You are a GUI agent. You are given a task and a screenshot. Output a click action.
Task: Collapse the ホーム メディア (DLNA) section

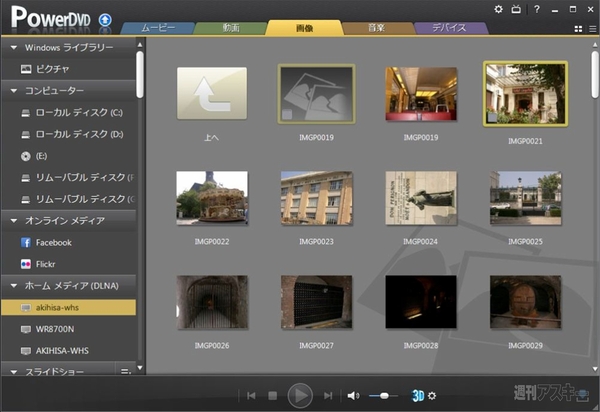pyautogui.click(x=14, y=286)
